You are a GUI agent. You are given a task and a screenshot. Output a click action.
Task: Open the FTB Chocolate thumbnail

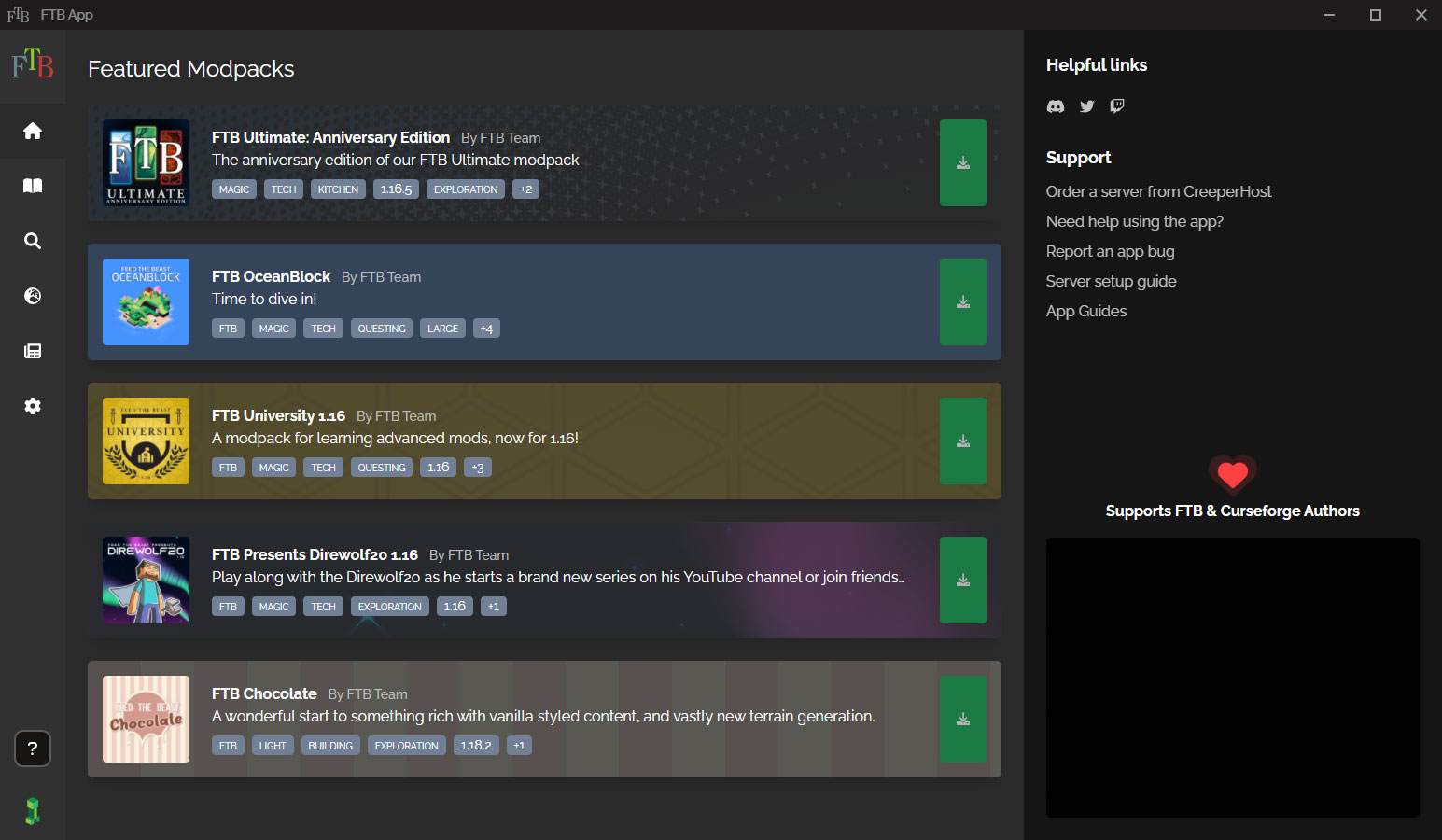(146, 719)
